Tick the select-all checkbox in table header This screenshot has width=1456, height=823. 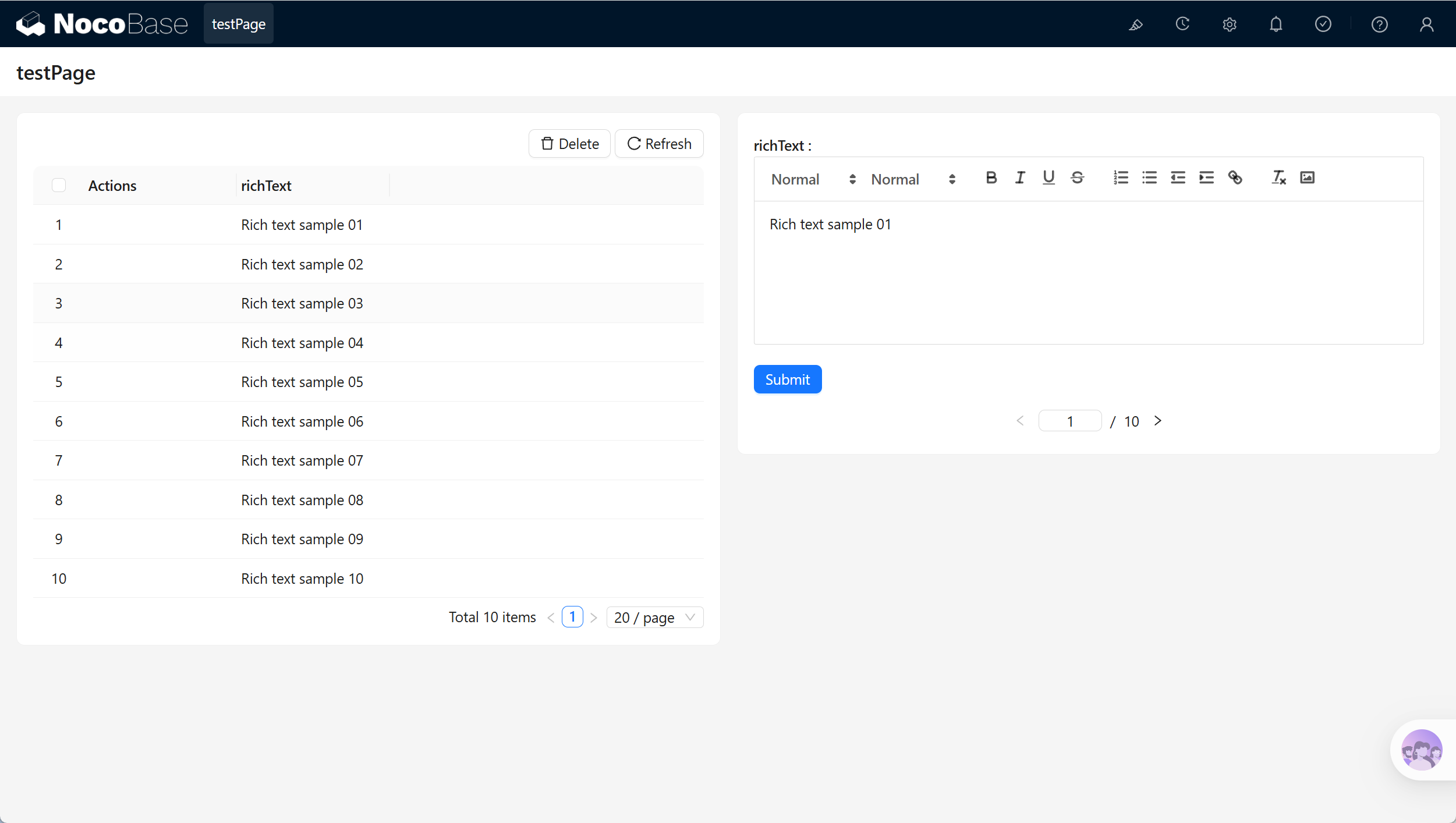(59, 185)
